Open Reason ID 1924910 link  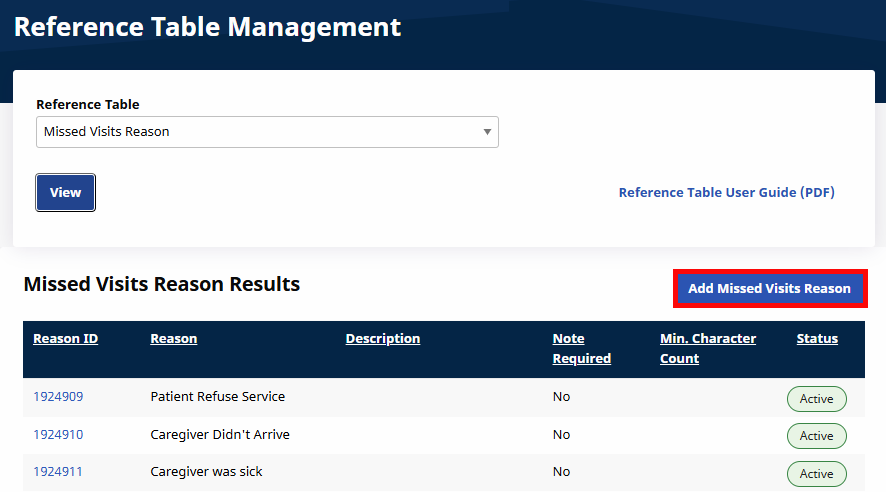58,435
